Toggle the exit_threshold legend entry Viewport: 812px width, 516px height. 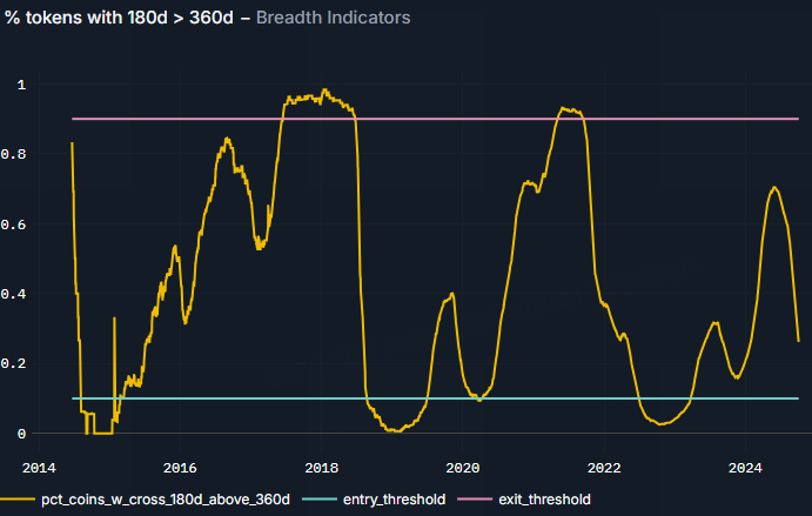tap(525, 499)
